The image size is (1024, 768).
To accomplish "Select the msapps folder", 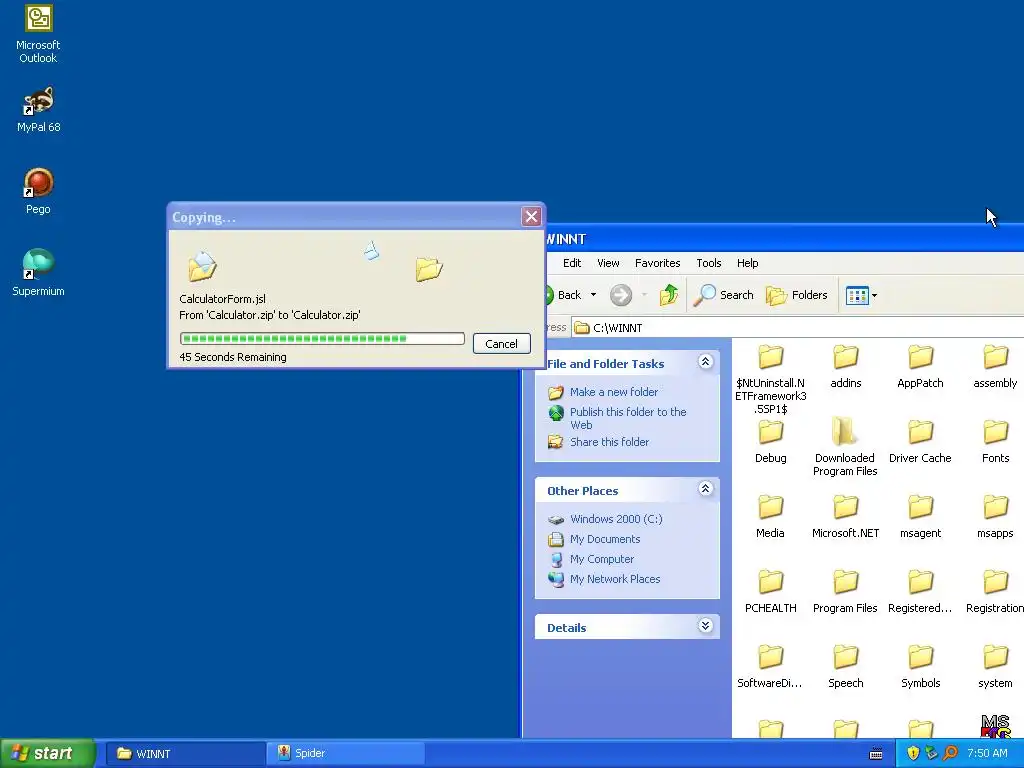I will pyautogui.click(x=995, y=517).
